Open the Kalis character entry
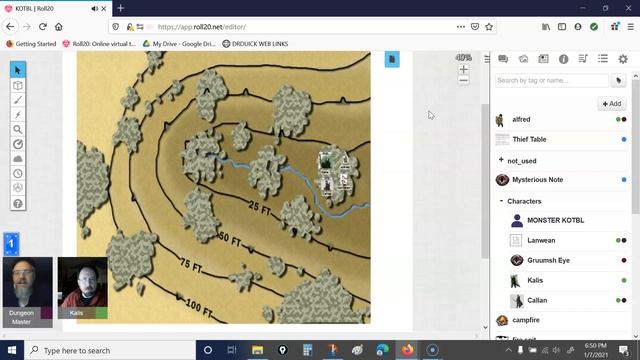Screen dimensions: 640x360 (568, 280)
